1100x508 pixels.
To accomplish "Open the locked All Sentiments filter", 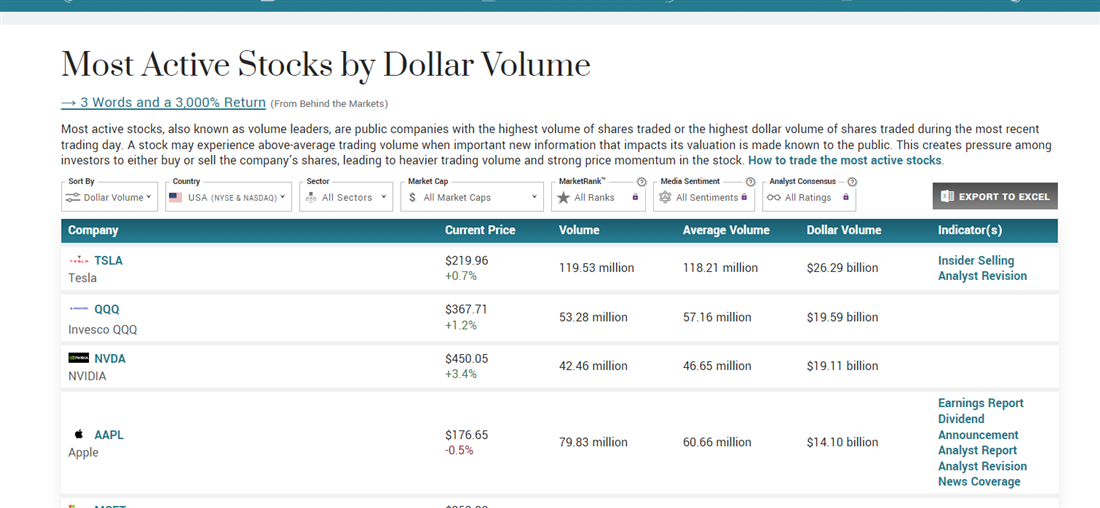I will pyautogui.click(x=704, y=197).
